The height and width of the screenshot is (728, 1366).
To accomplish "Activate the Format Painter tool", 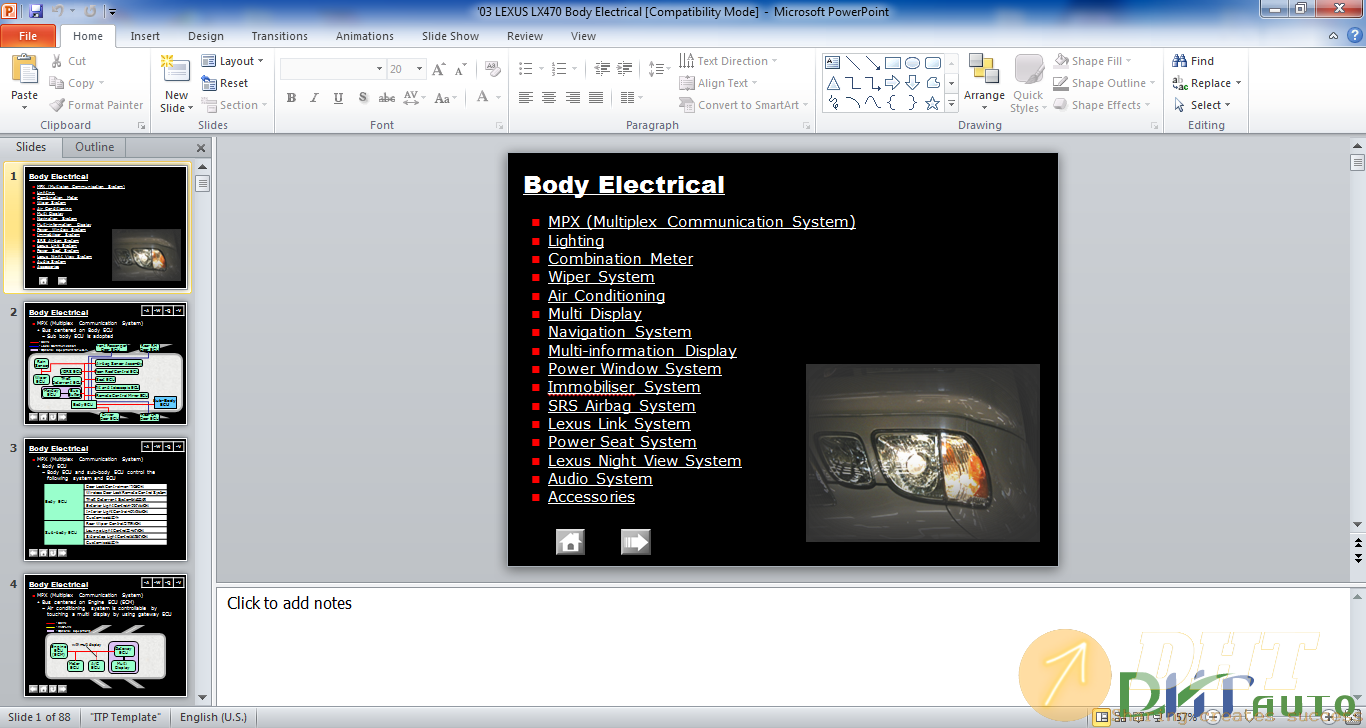I will [x=96, y=105].
